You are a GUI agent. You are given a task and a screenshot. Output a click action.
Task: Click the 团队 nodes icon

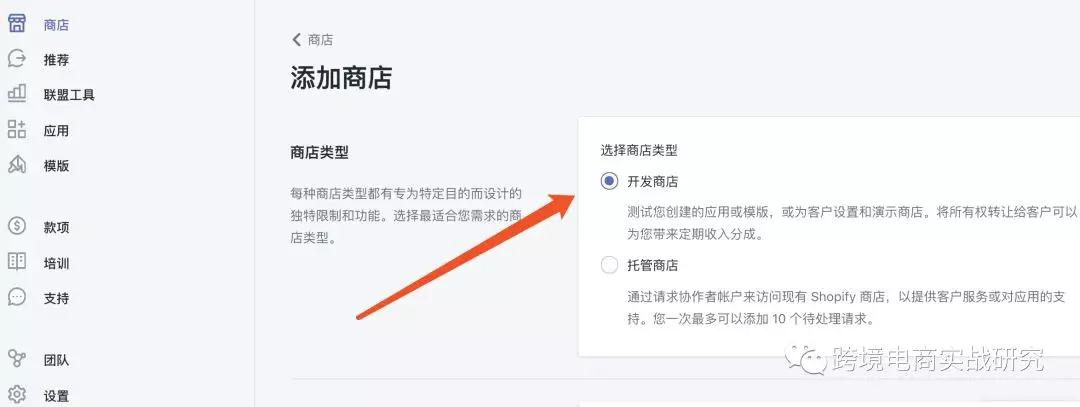click(x=17, y=359)
